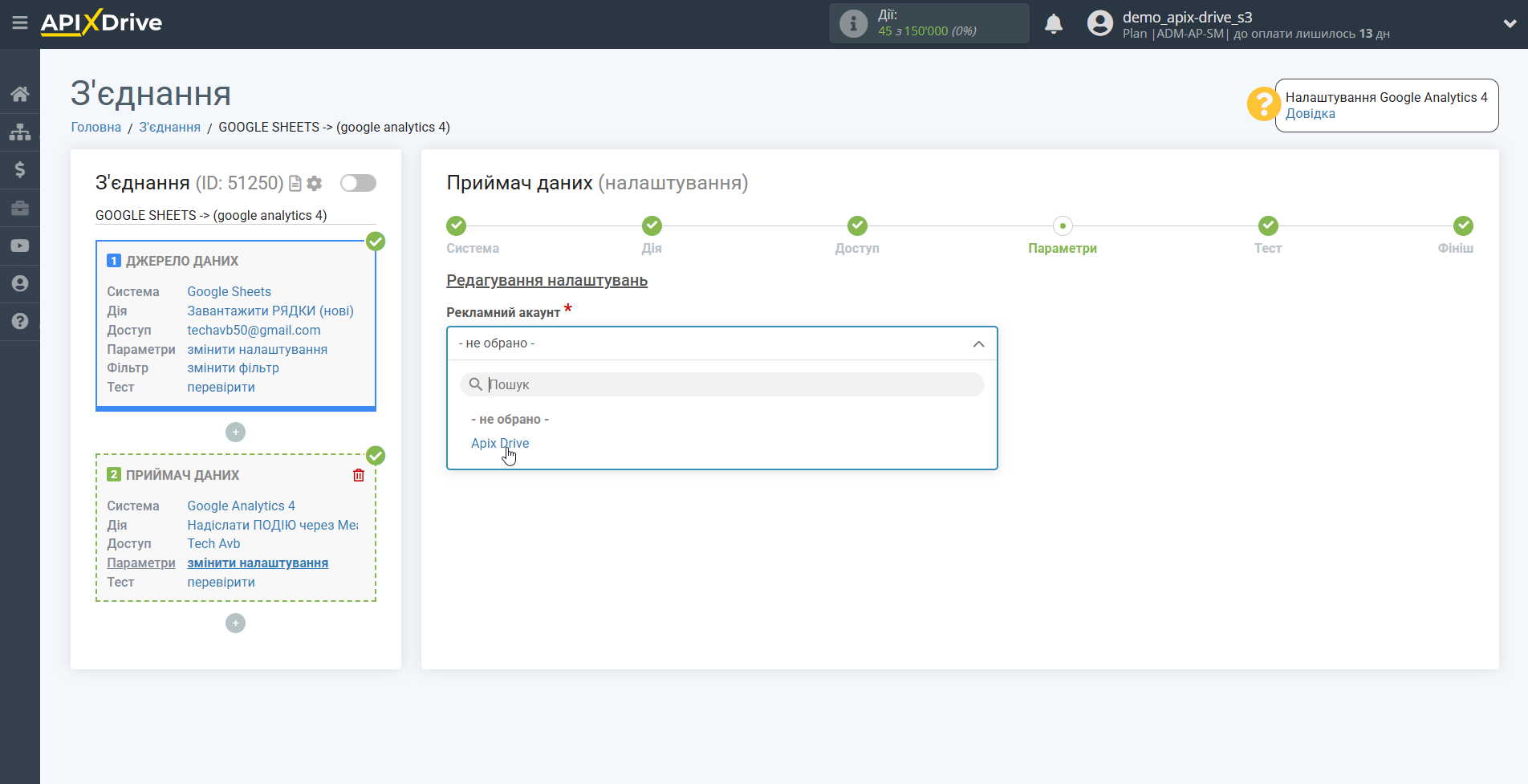Go to the Фініш step
The image size is (1528, 784).
tap(1463, 225)
